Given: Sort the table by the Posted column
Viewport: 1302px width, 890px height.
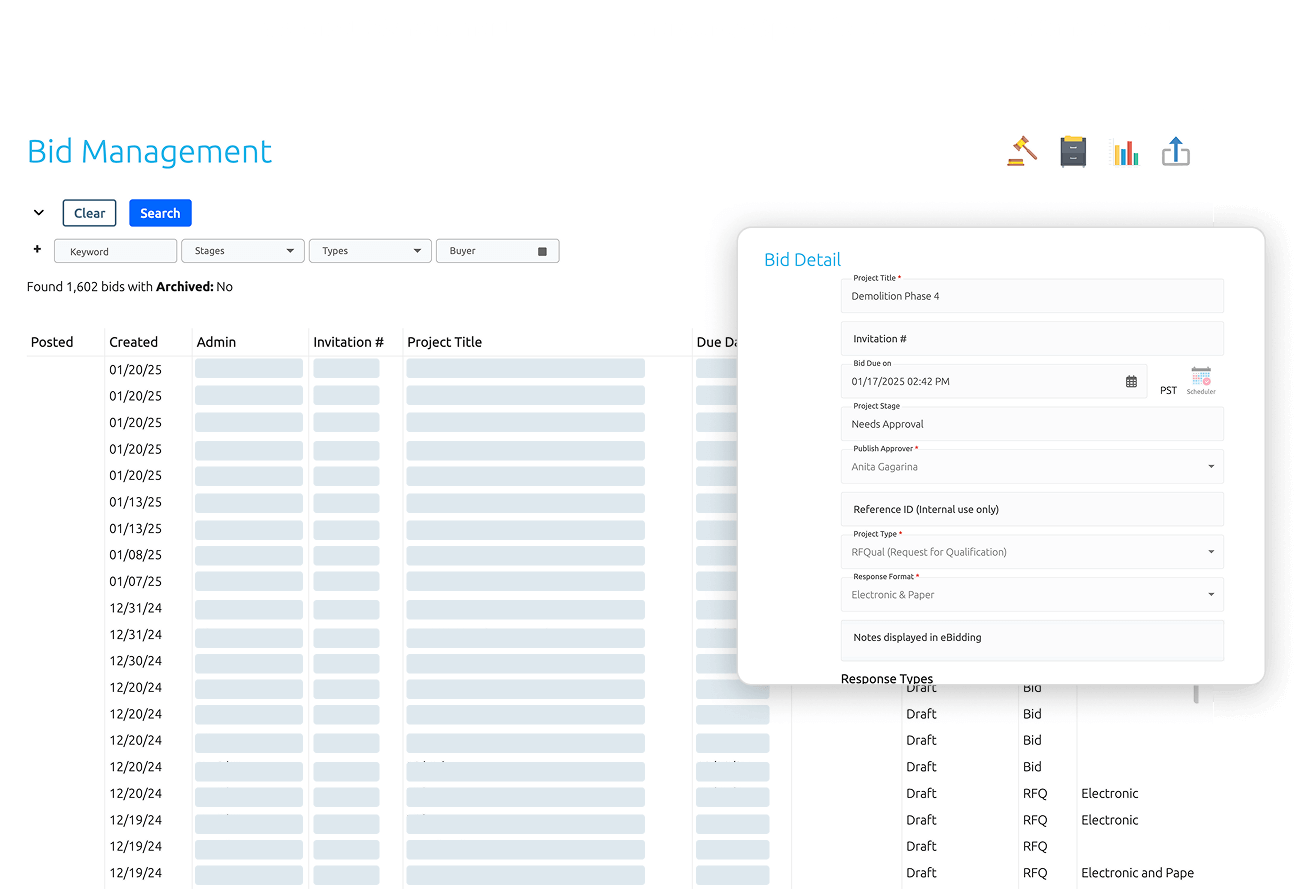Looking at the screenshot, I should tap(51, 342).
